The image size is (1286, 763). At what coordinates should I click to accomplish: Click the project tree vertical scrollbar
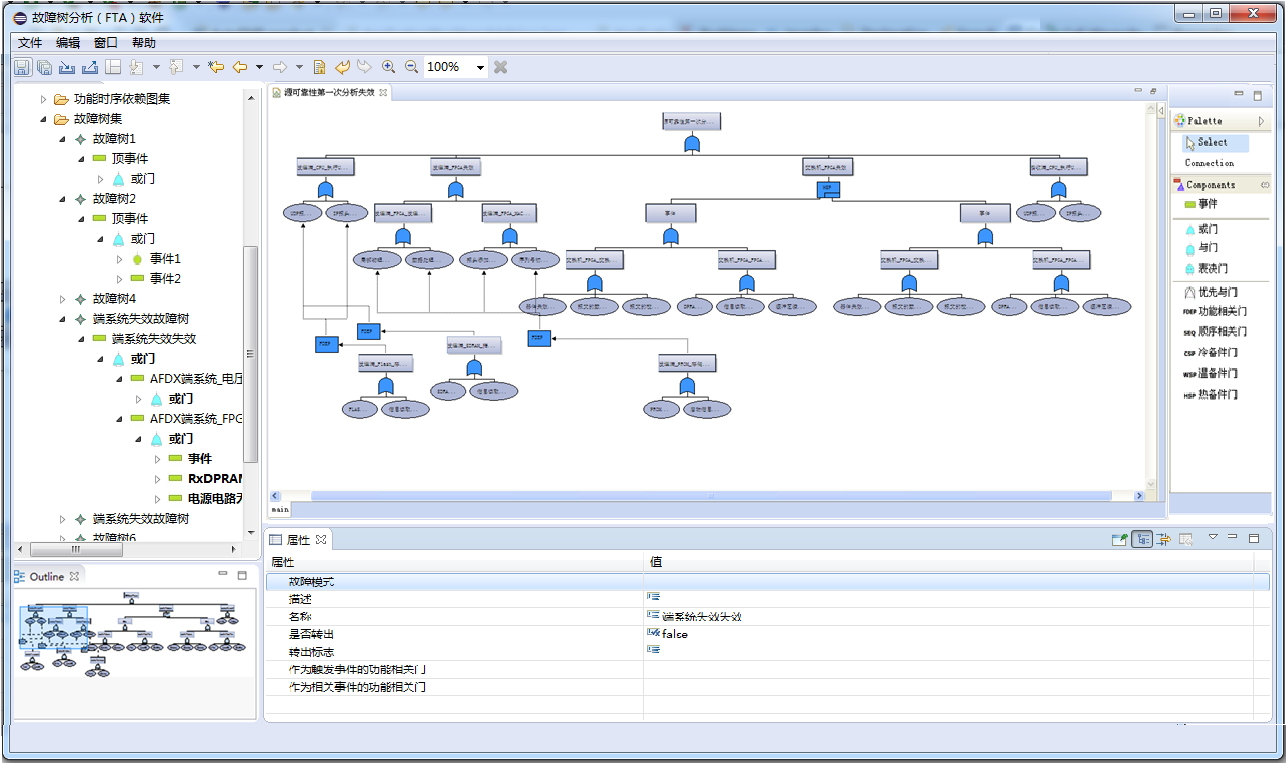click(251, 354)
